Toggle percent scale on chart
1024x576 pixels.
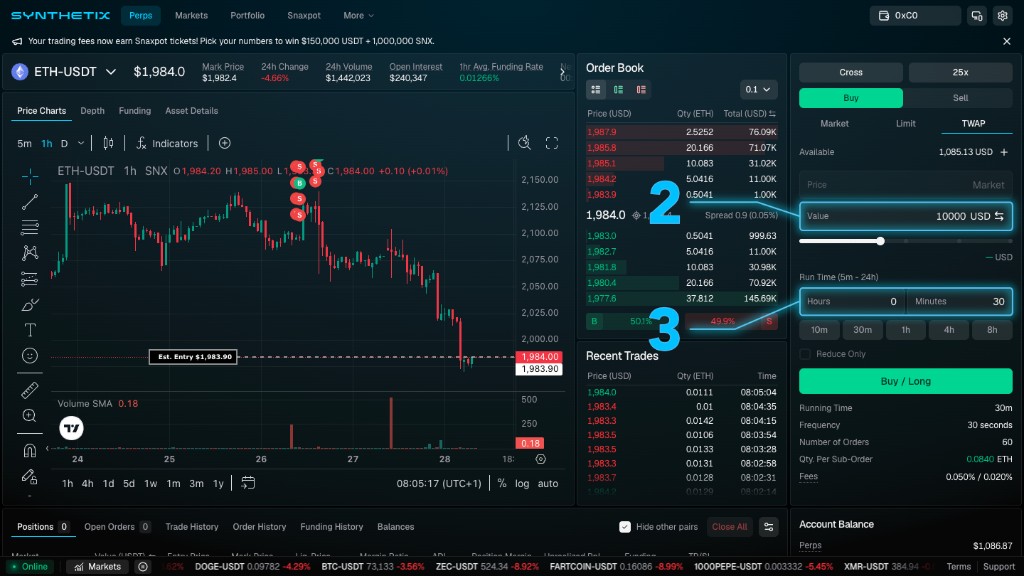[502, 483]
